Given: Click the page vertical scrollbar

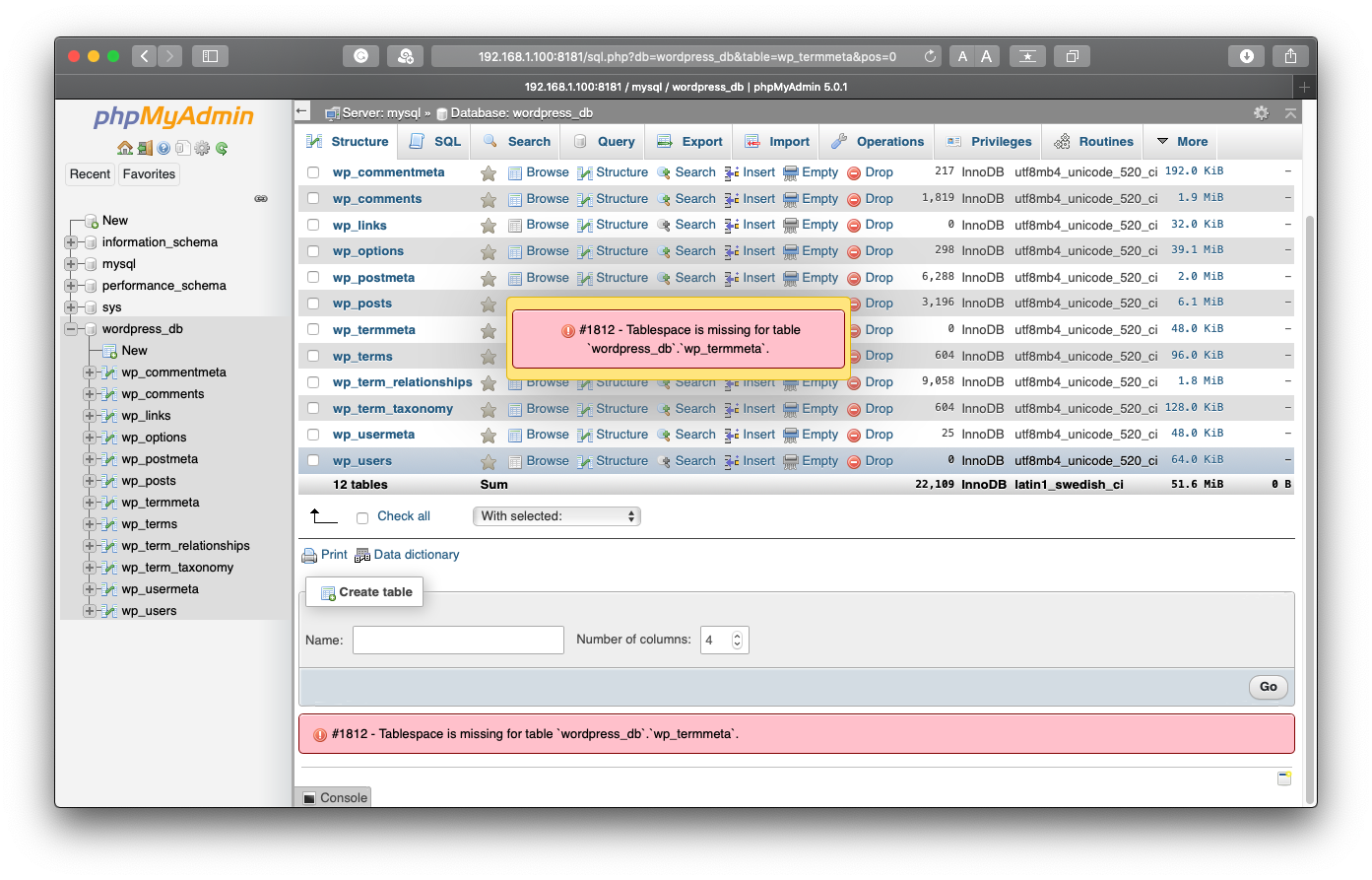Looking at the screenshot, I should click(x=1310, y=510).
